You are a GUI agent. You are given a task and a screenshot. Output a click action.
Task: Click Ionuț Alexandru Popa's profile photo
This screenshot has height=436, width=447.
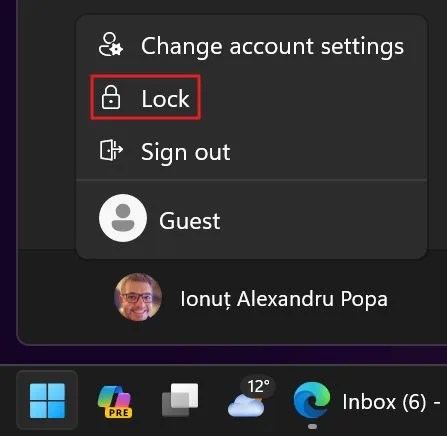[138, 297]
